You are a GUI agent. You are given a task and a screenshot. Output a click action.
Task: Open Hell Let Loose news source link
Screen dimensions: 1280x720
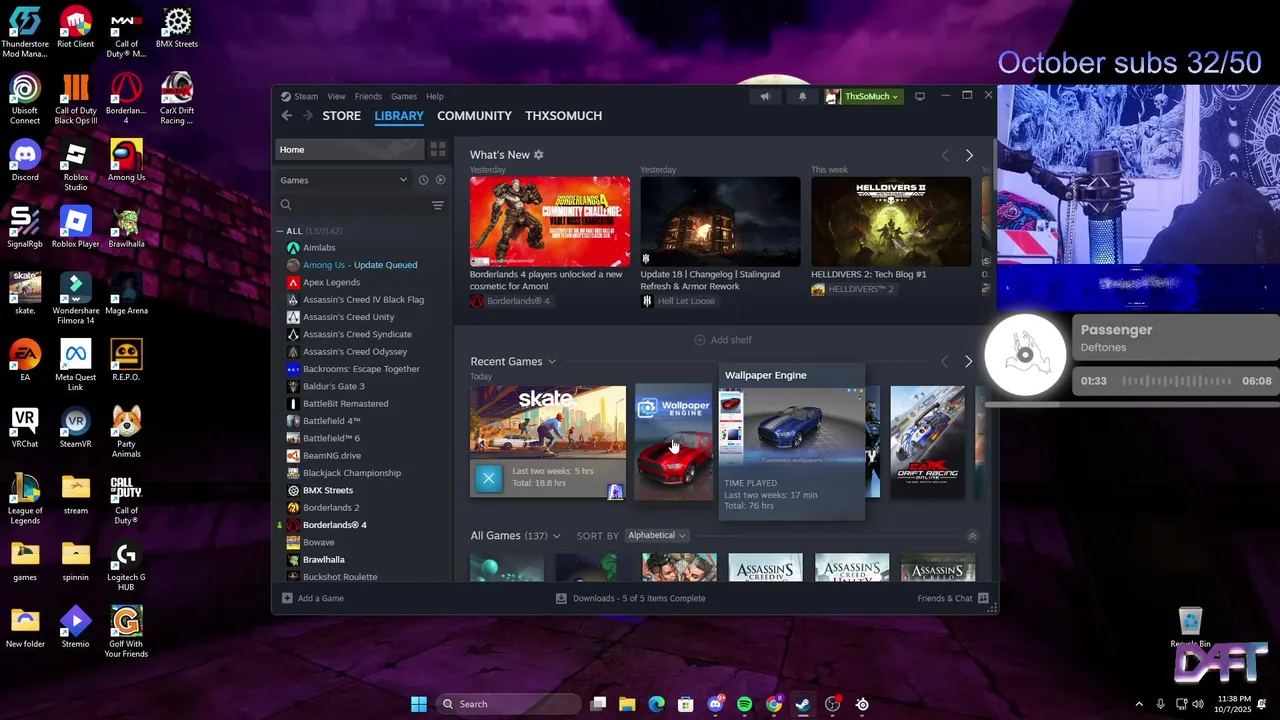(686, 301)
